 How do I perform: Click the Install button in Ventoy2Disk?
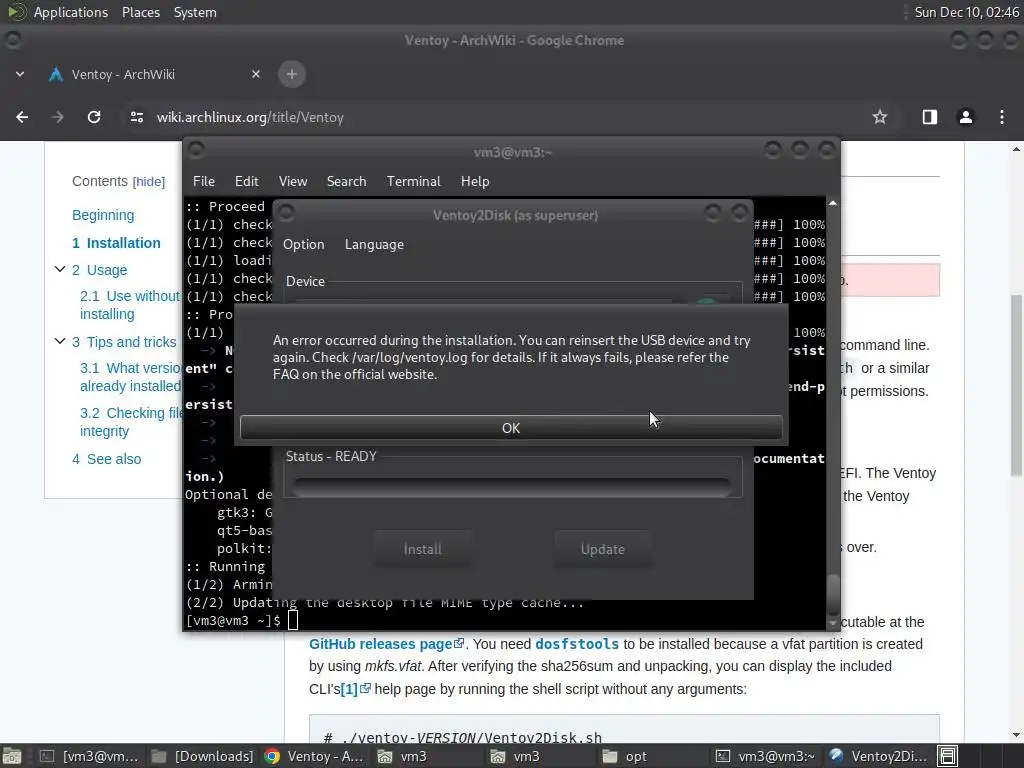coord(423,549)
